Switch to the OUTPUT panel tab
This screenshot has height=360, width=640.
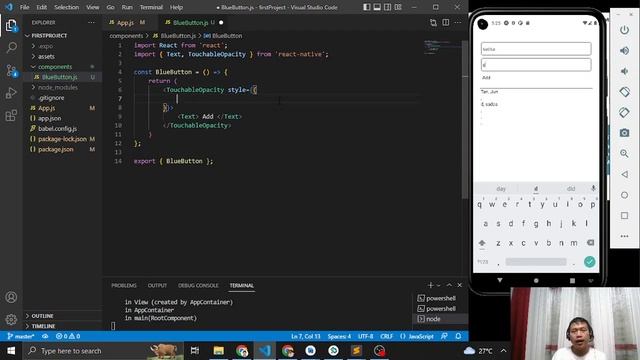pos(157,285)
